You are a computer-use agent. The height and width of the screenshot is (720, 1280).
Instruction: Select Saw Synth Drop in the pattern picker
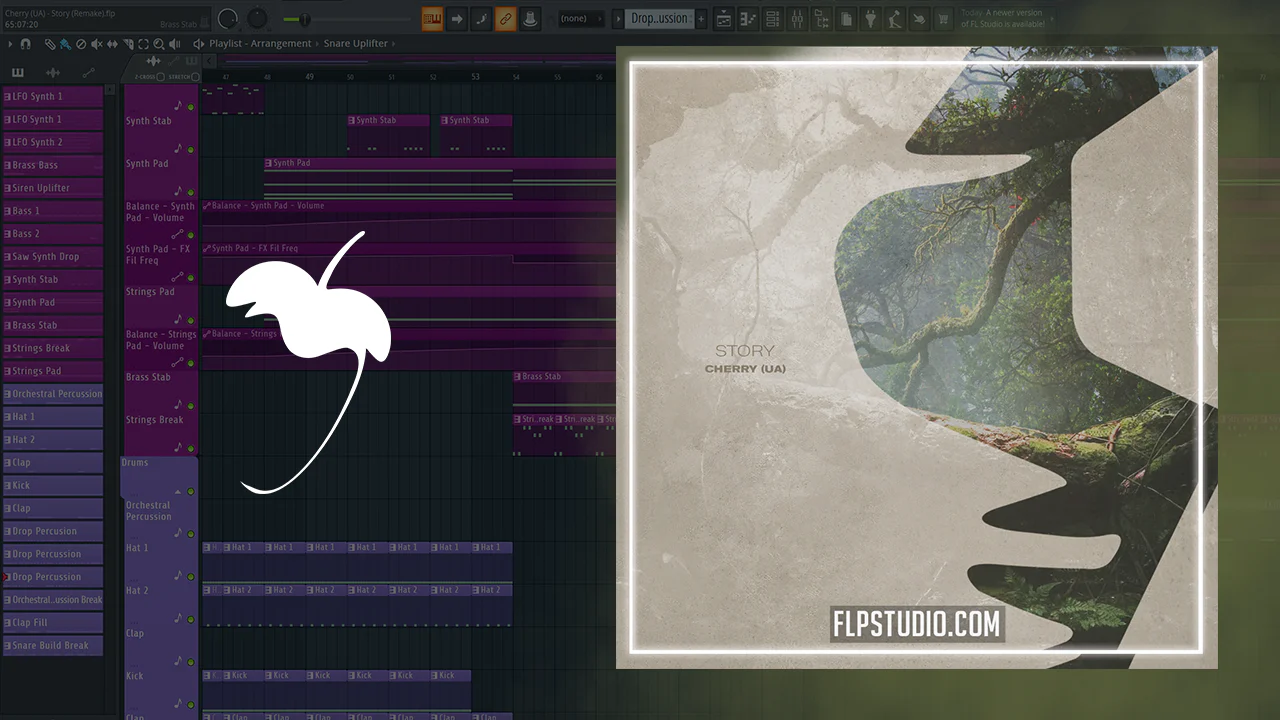pyautogui.click(x=53, y=257)
